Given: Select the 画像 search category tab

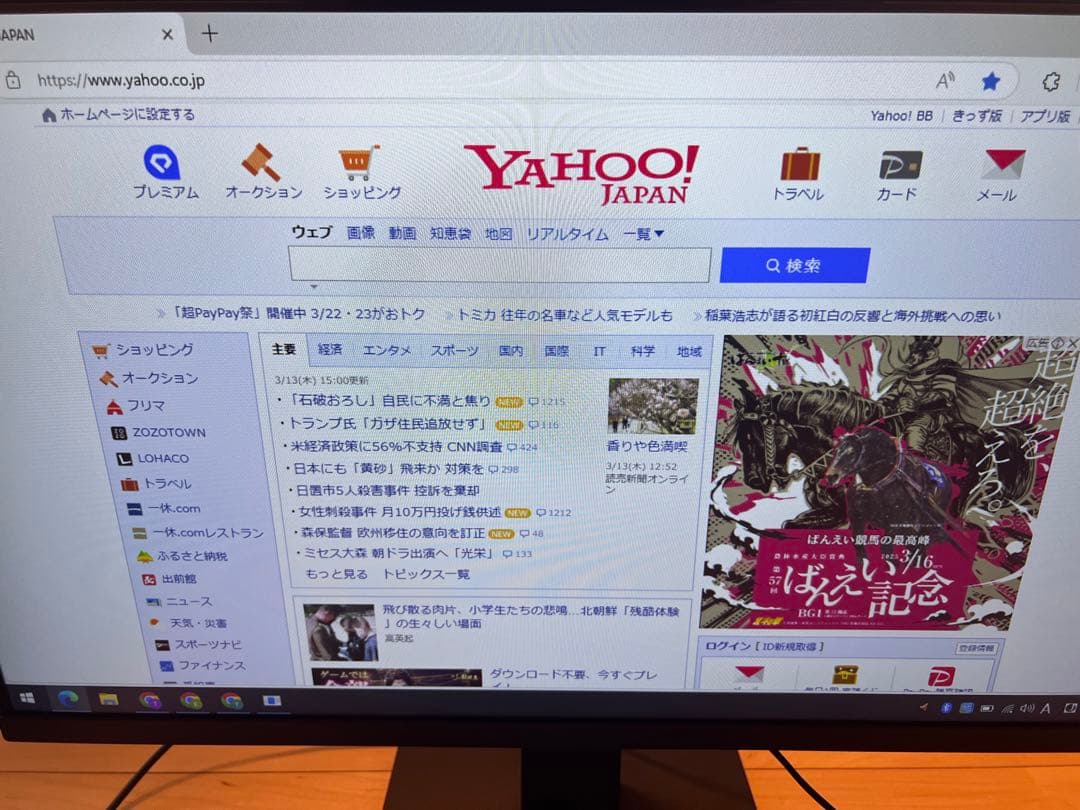Looking at the screenshot, I should click(x=361, y=233).
